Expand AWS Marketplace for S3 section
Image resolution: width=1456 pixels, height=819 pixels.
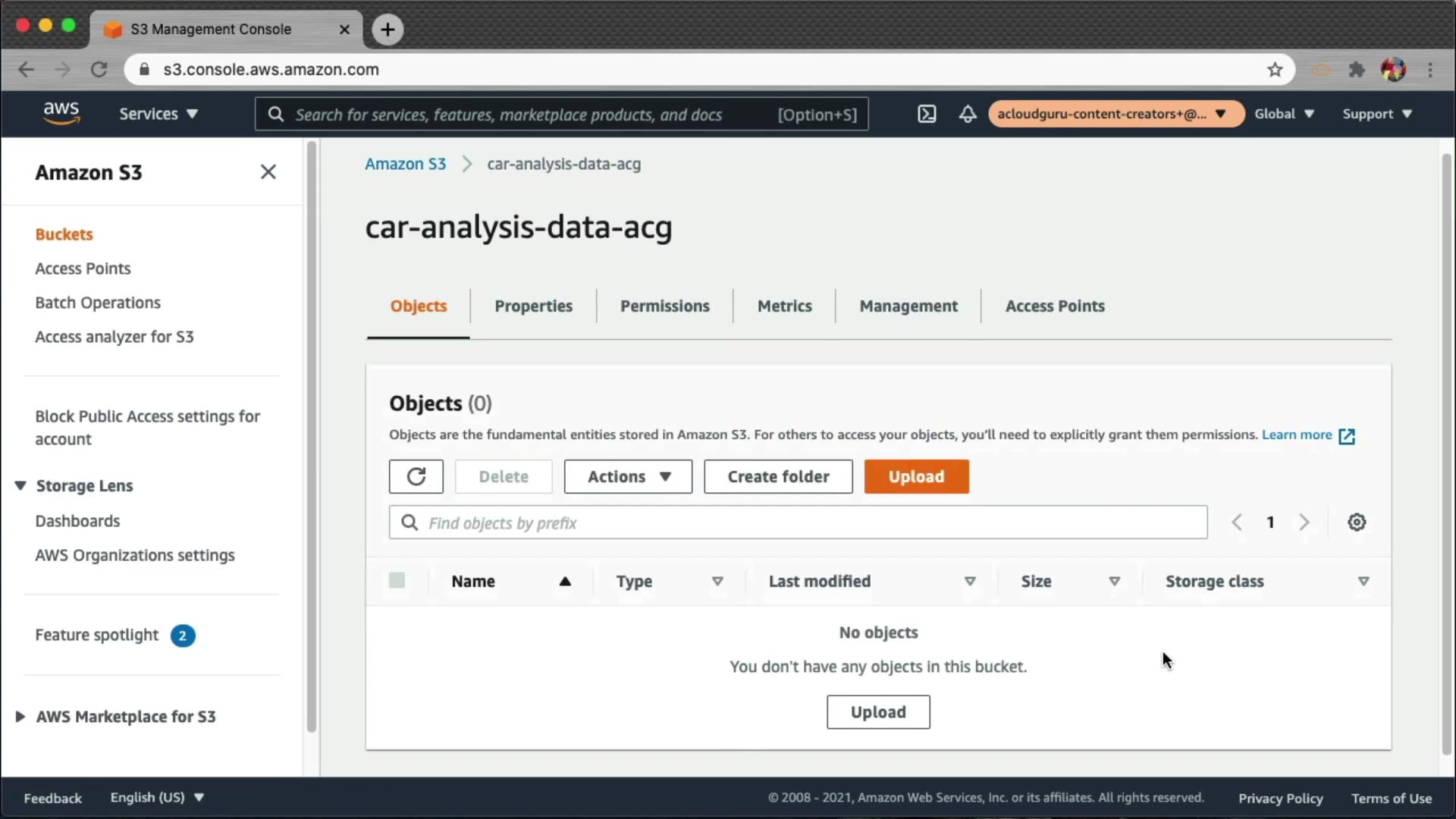tap(20, 717)
